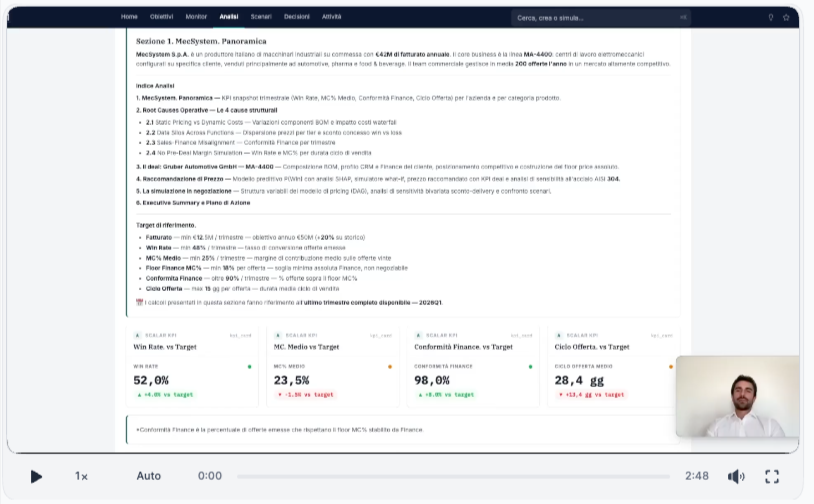The width and height of the screenshot is (814, 504).
Task: Click index item 2.2 Data Silos Across Functions
Action: 274,132
